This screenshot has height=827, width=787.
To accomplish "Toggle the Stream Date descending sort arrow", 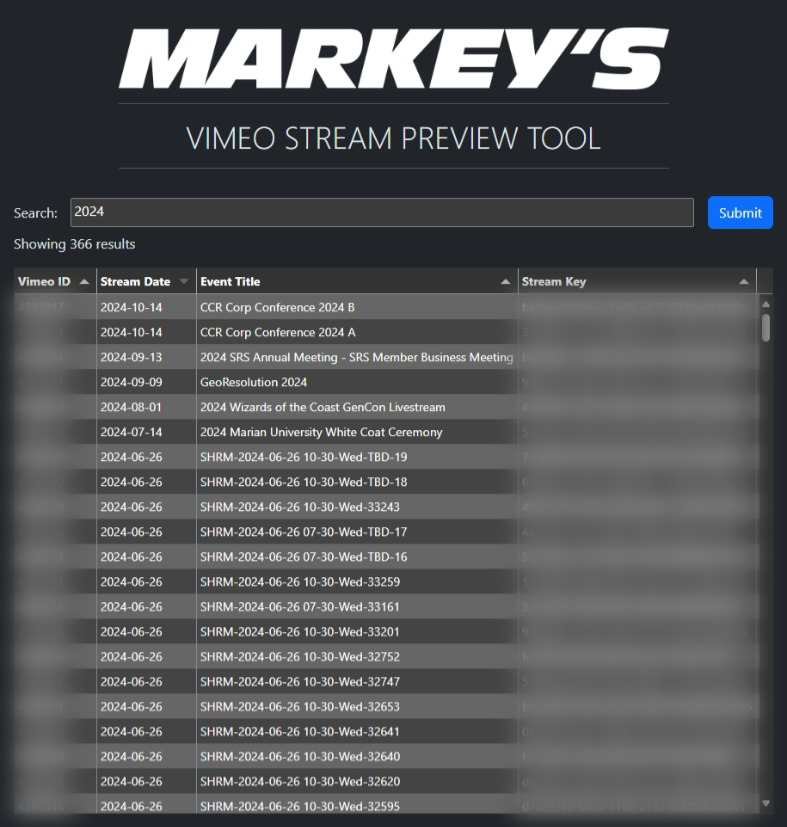I will [183, 282].
